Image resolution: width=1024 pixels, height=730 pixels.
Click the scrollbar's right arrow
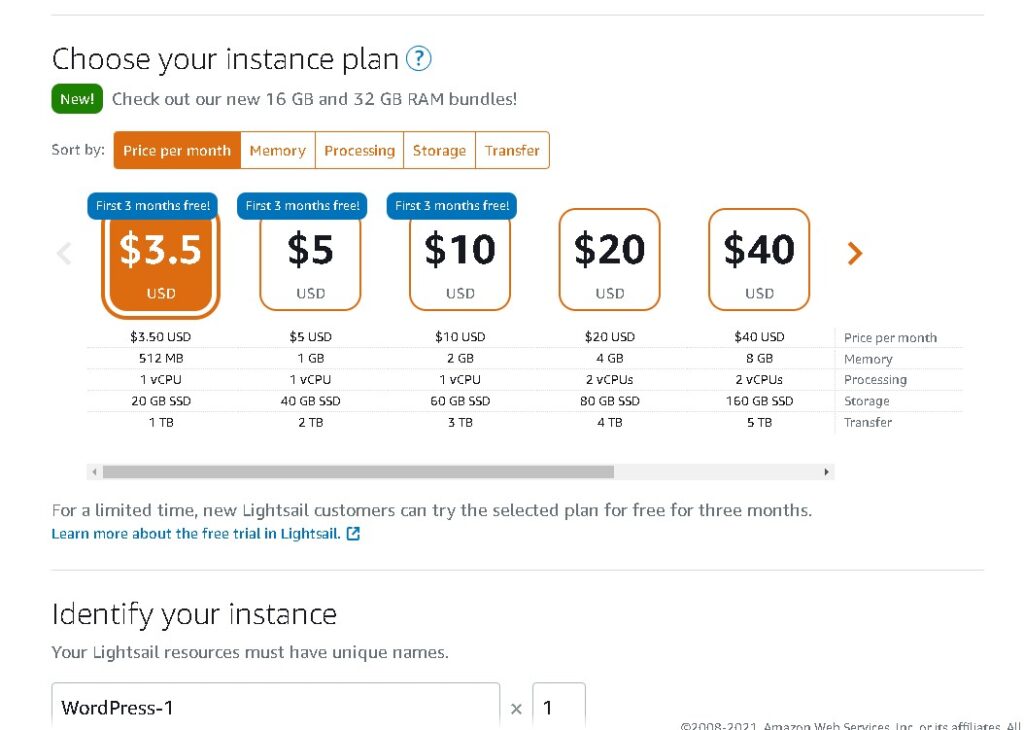click(x=827, y=471)
